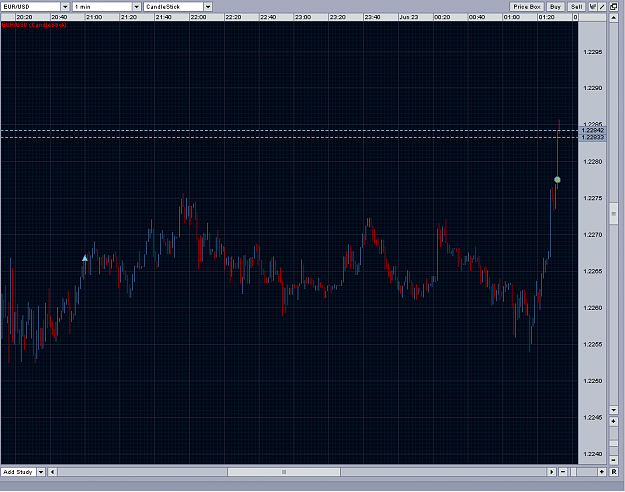The height and width of the screenshot is (492, 625).
Task: Open the Add Study dropdown arrow
Action: [x=41, y=472]
